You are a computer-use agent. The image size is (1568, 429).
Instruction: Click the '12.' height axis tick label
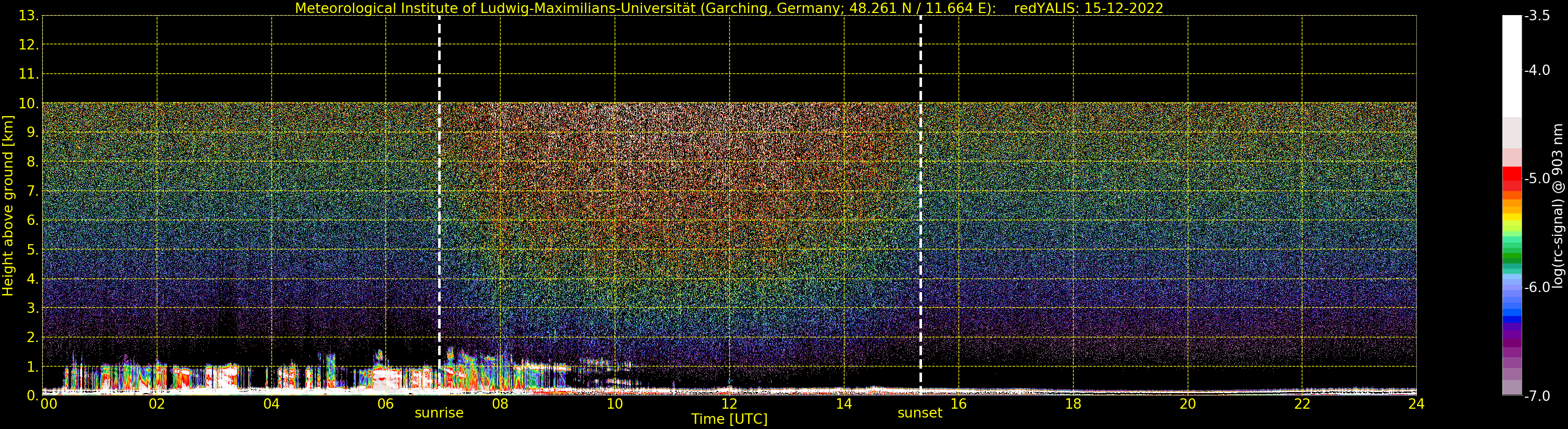click(29, 45)
